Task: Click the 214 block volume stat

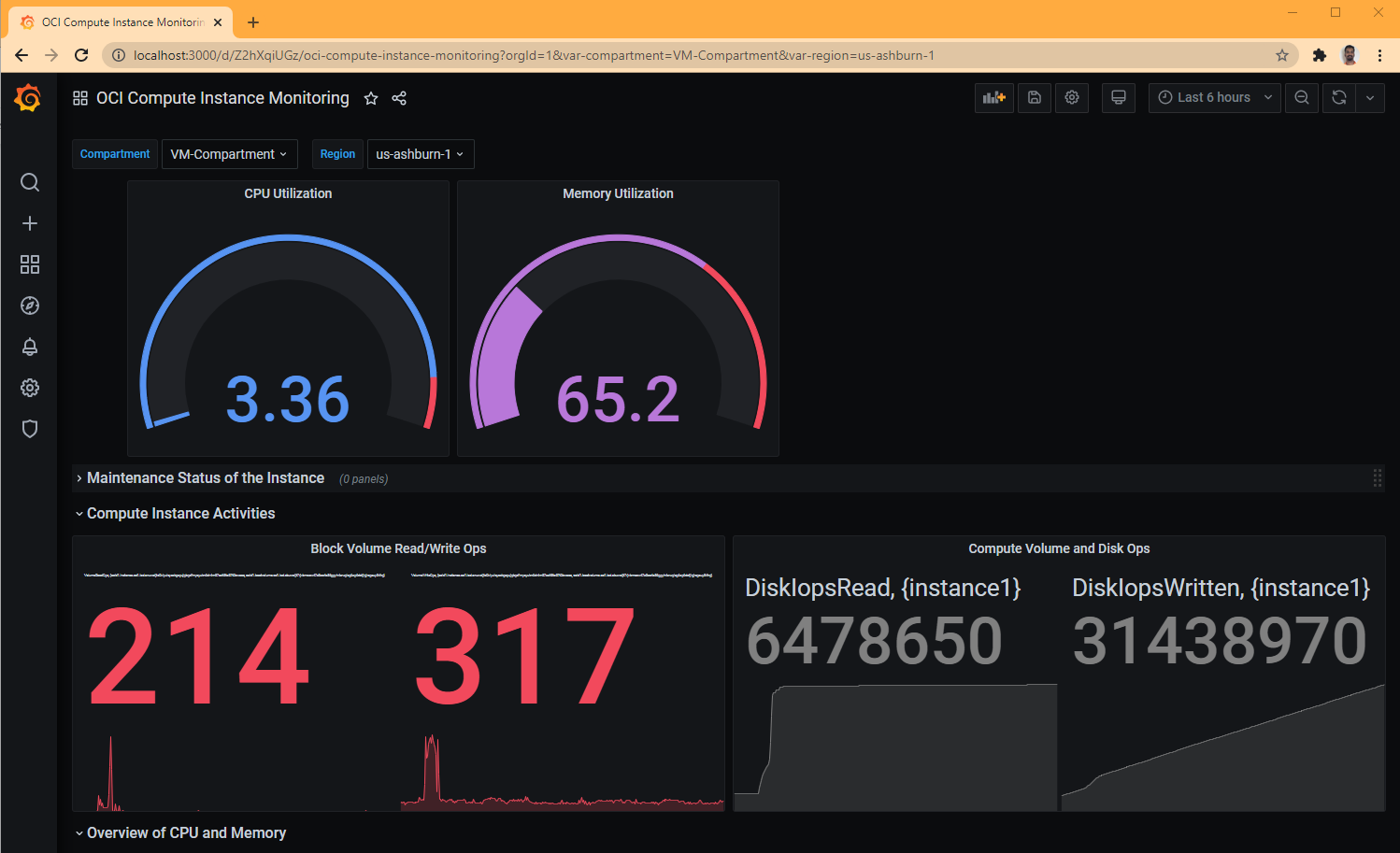Action: click(x=198, y=657)
